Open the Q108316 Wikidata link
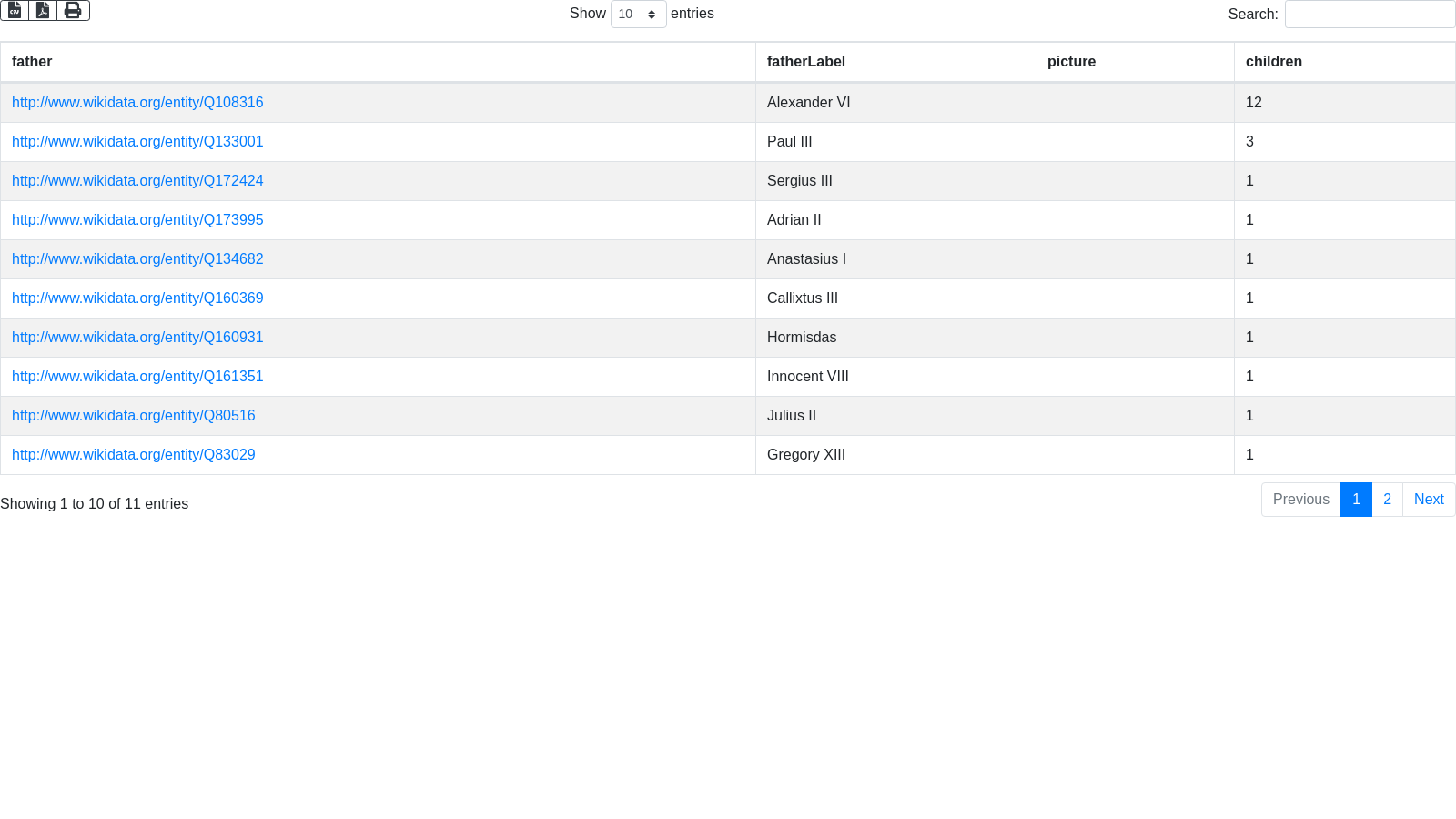 point(137,103)
